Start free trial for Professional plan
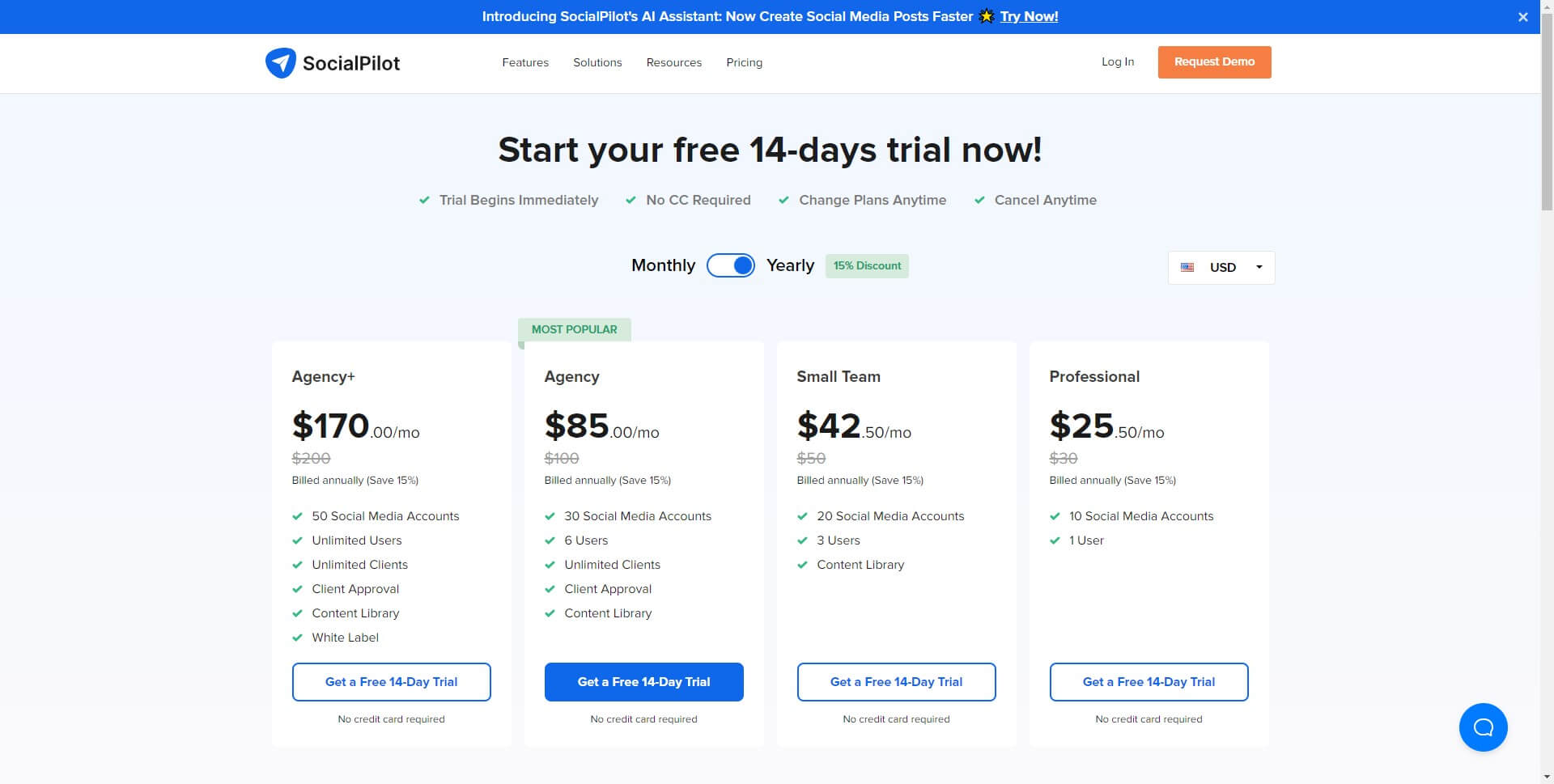The height and width of the screenshot is (784, 1554). (x=1149, y=682)
